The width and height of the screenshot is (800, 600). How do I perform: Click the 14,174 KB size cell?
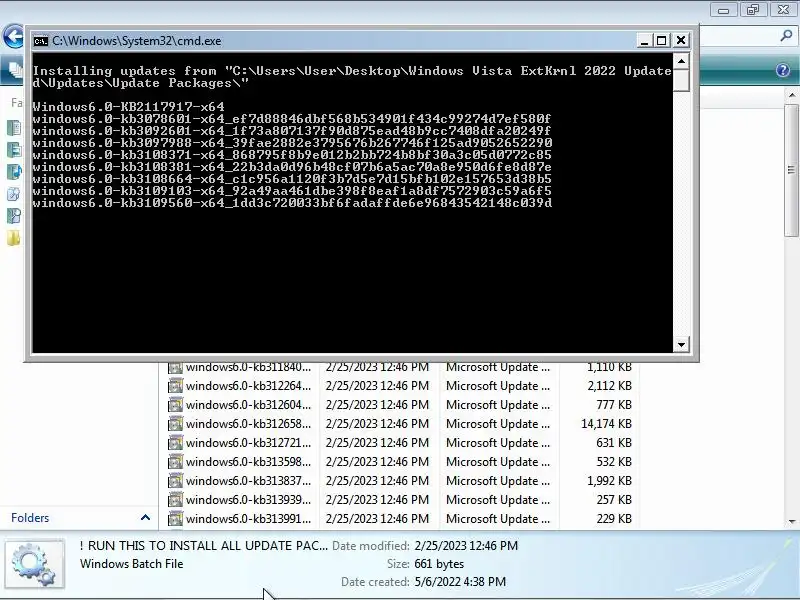[606, 424]
